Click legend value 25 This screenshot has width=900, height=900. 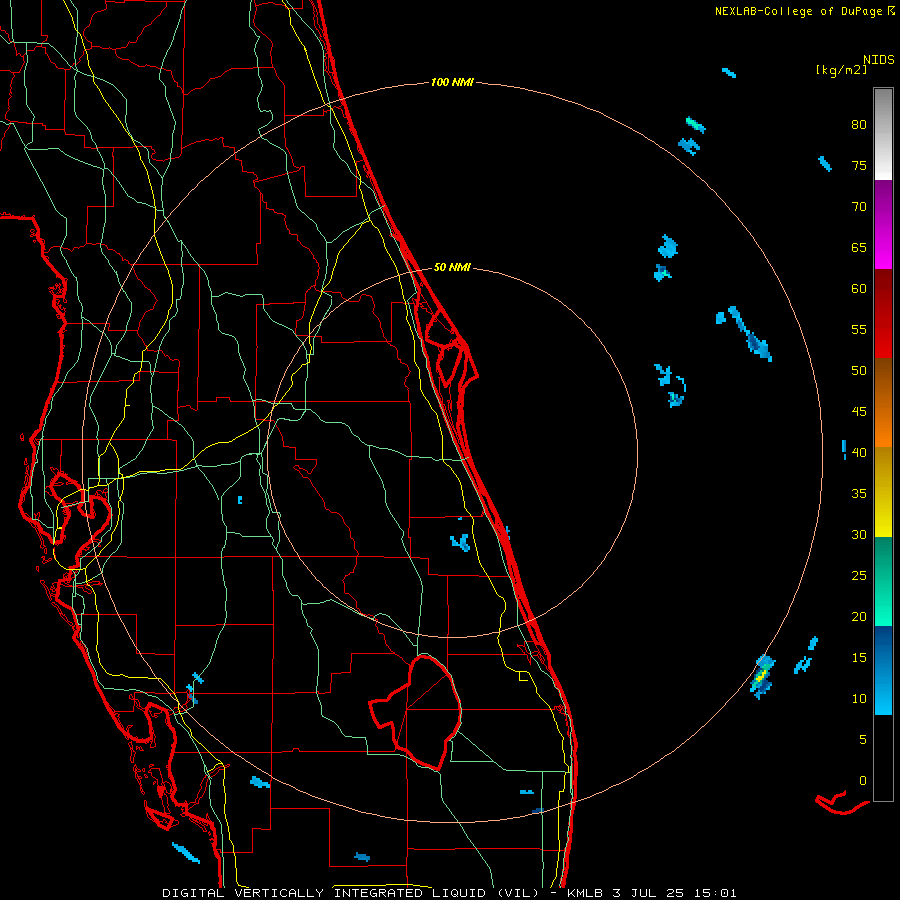859,576
